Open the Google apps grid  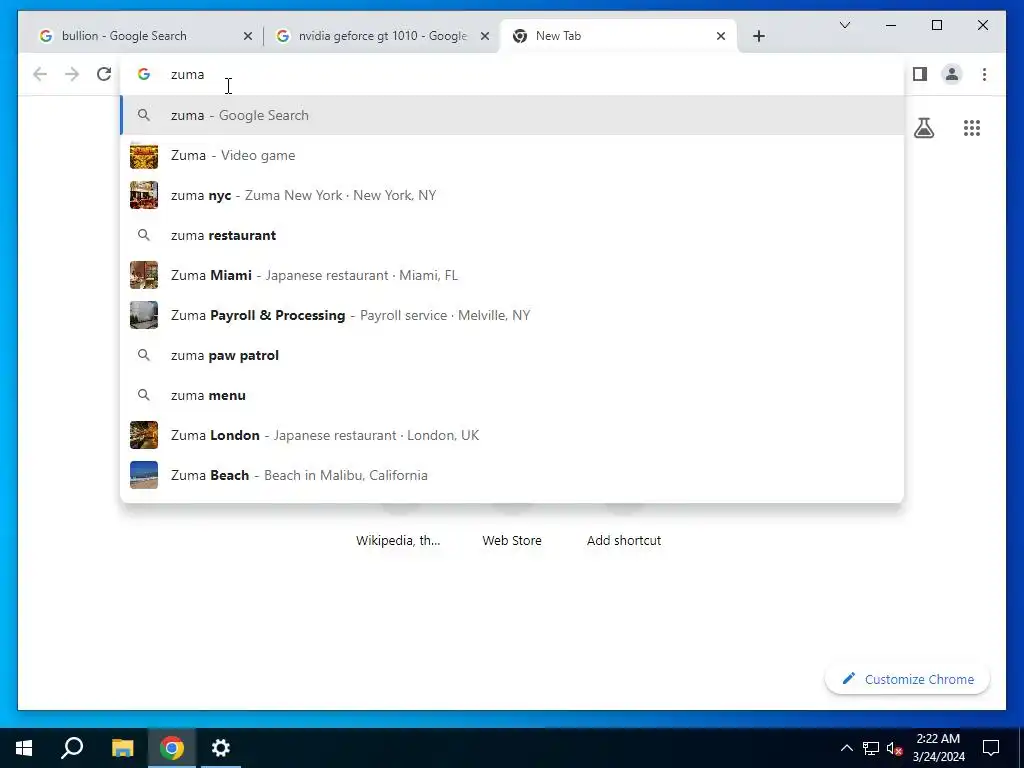pos(972,128)
